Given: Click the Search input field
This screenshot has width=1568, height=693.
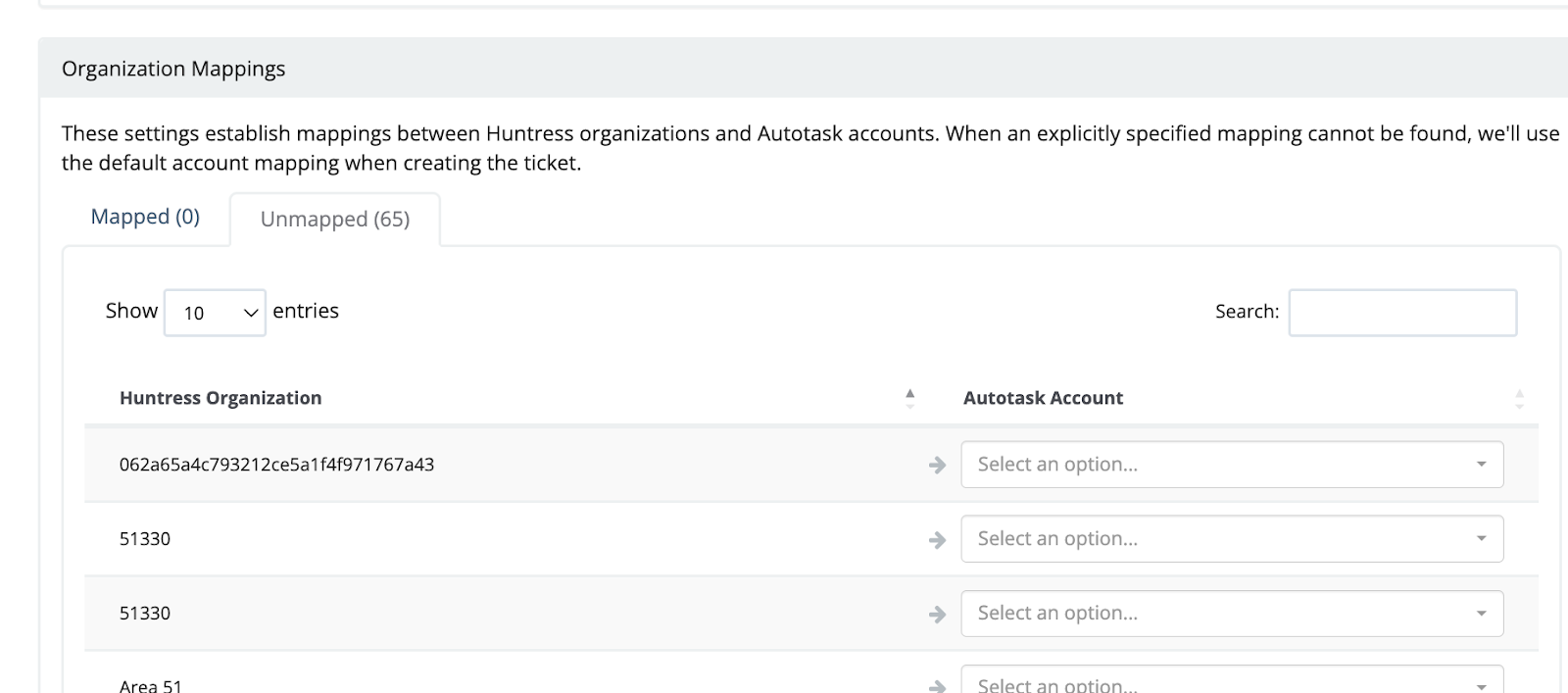Looking at the screenshot, I should 1402,313.
